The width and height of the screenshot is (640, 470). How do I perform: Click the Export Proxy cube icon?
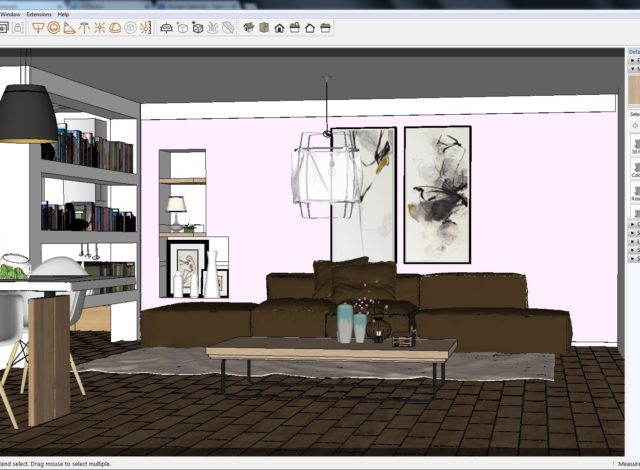(182, 28)
